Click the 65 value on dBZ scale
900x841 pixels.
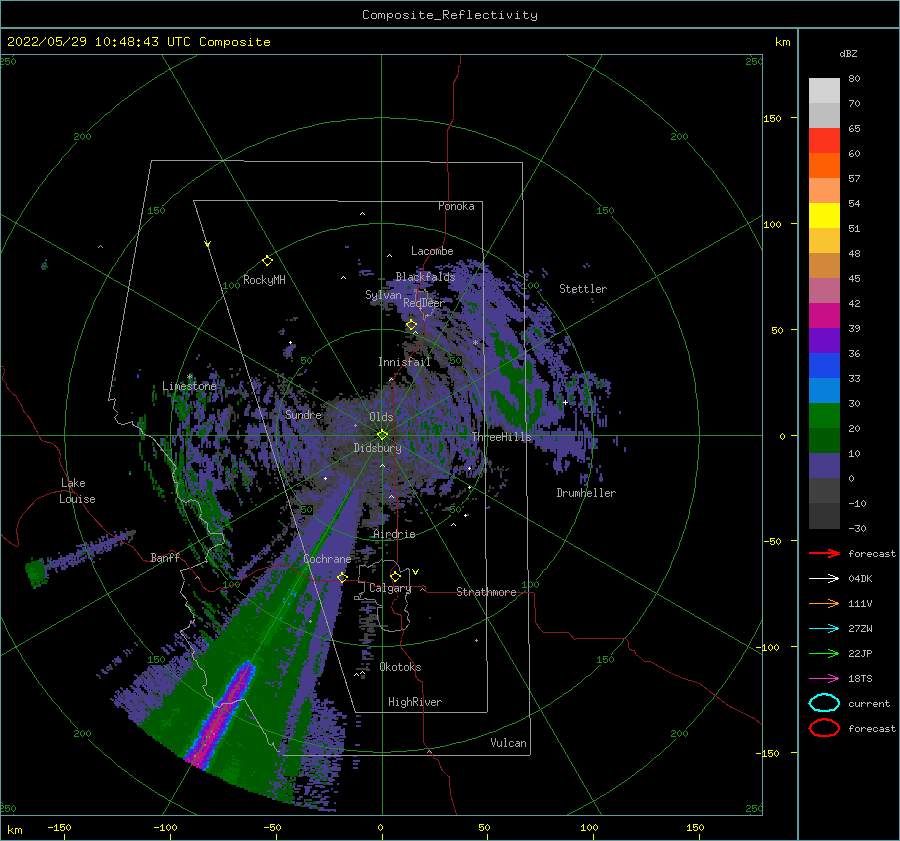tap(854, 129)
